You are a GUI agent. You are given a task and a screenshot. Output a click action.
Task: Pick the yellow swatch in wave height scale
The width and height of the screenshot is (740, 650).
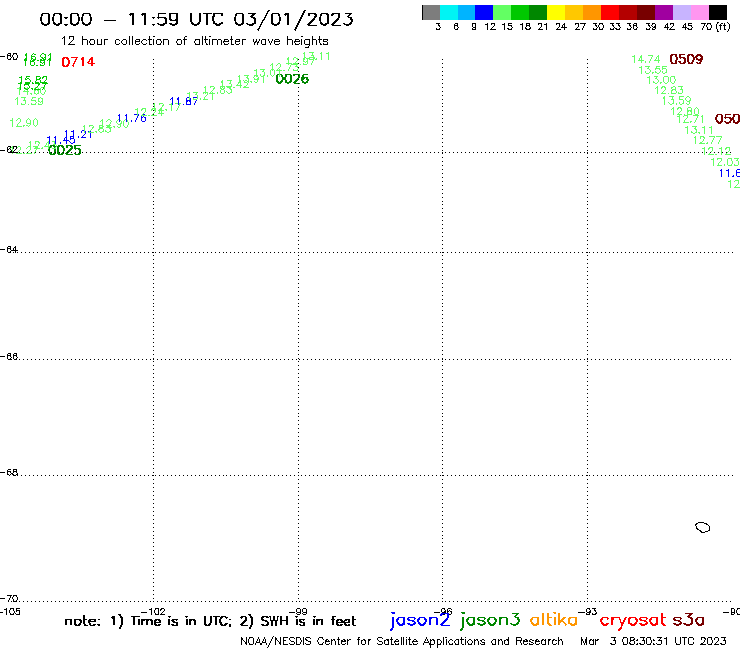[556, 12]
